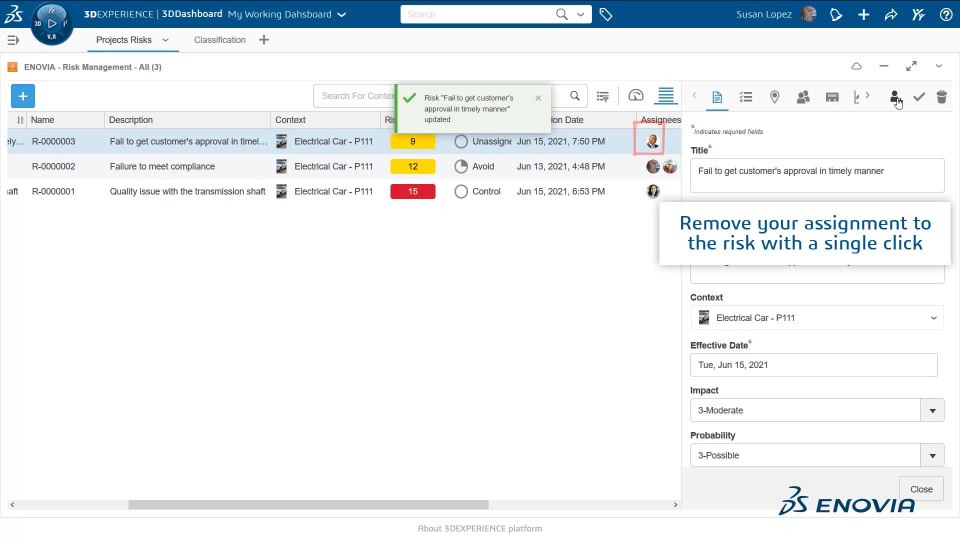Toggle the hamburger sidebar menu
Viewport: 960px width, 540px height.
pyautogui.click(x=13, y=40)
